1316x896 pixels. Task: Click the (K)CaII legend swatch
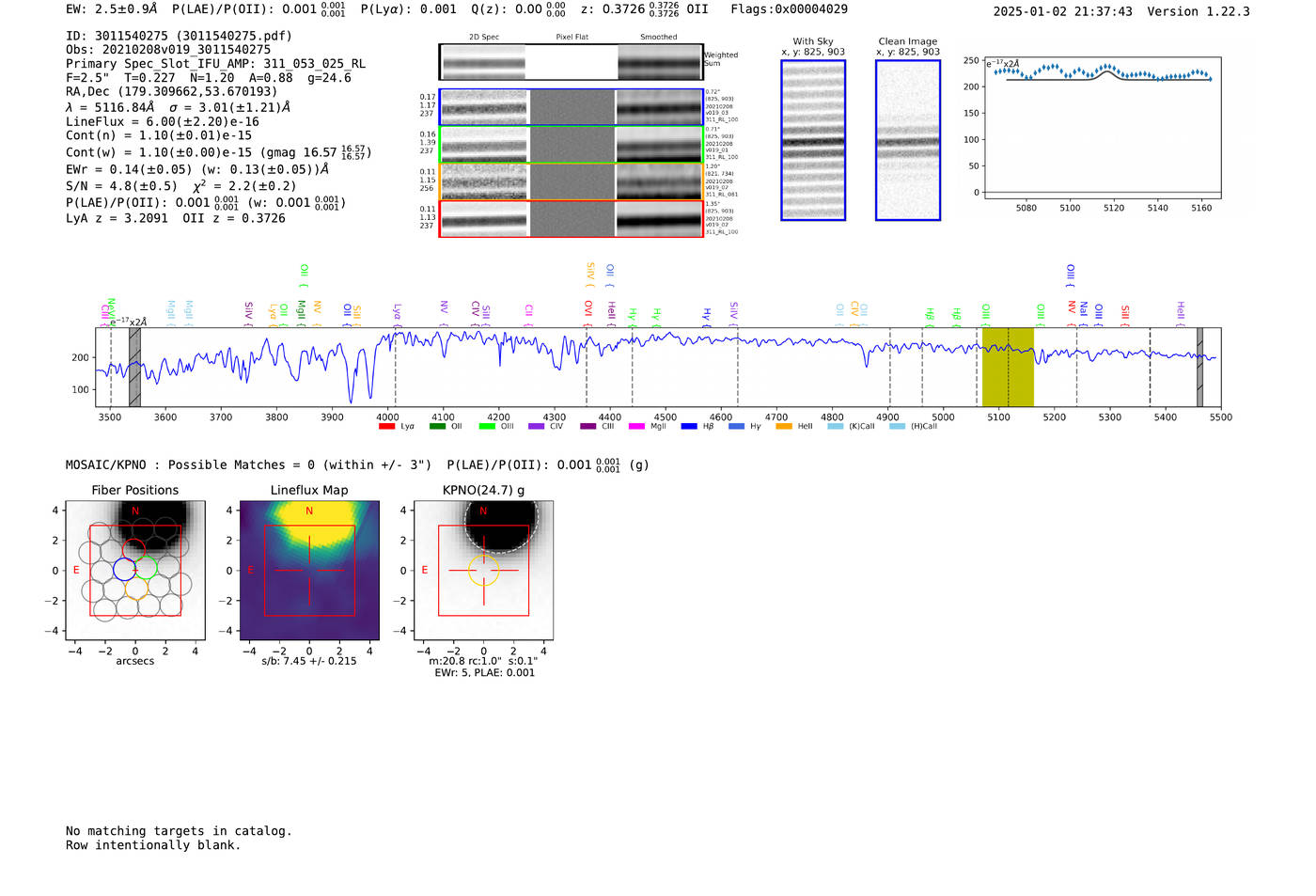836,427
